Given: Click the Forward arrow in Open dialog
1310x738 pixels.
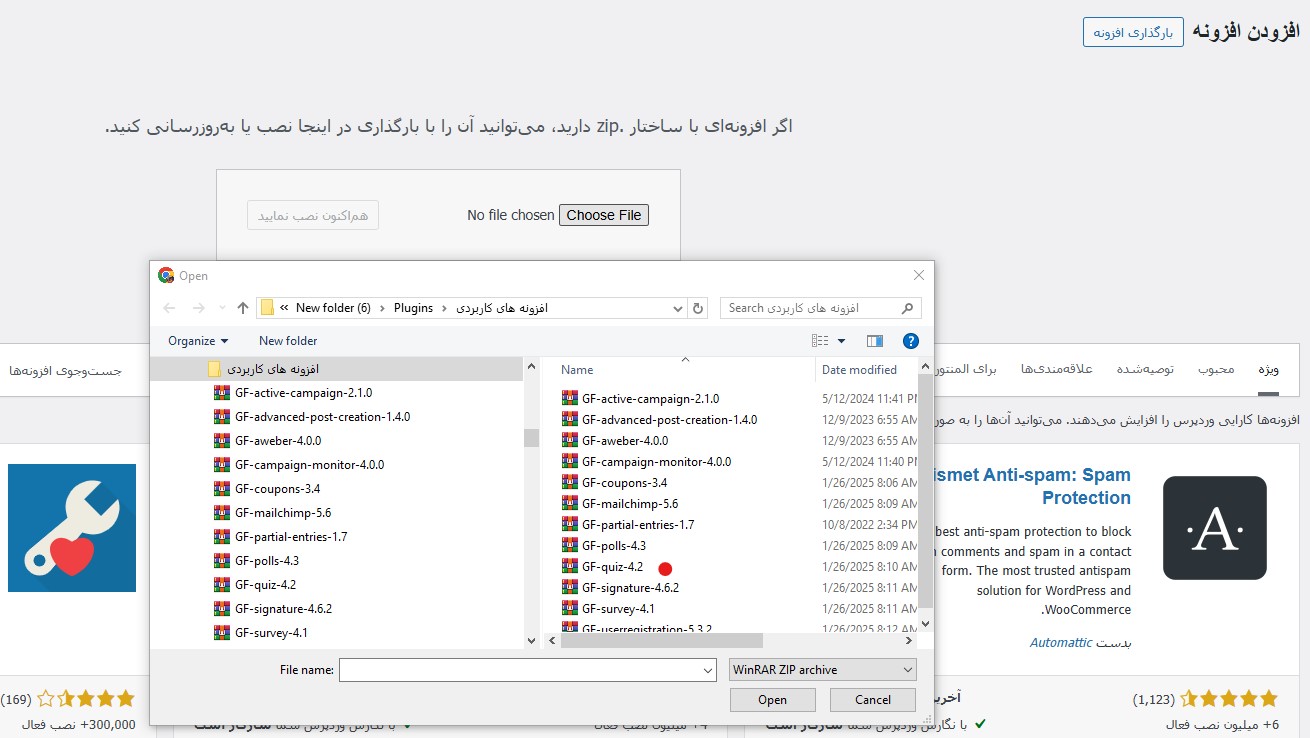Looking at the screenshot, I should click(198, 308).
